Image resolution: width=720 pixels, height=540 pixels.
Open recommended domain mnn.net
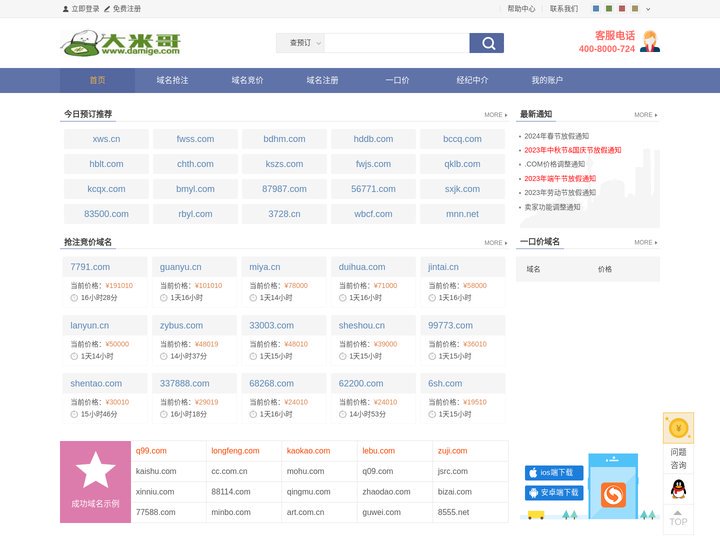pyautogui.click(x=462, y=214)
